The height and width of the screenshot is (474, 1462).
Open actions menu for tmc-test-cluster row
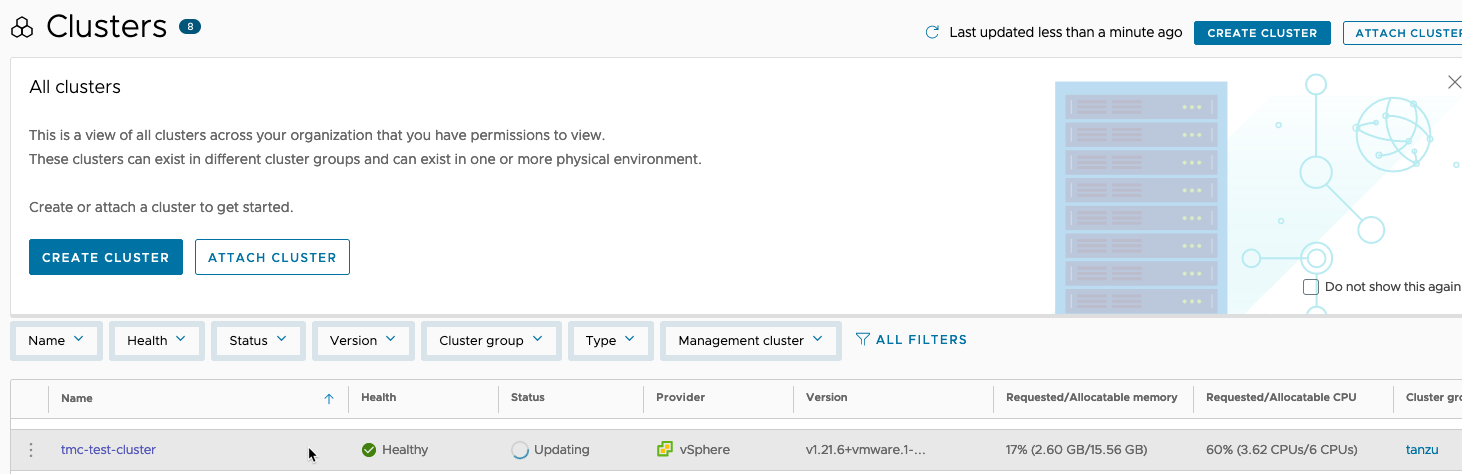tap(31, 450)
